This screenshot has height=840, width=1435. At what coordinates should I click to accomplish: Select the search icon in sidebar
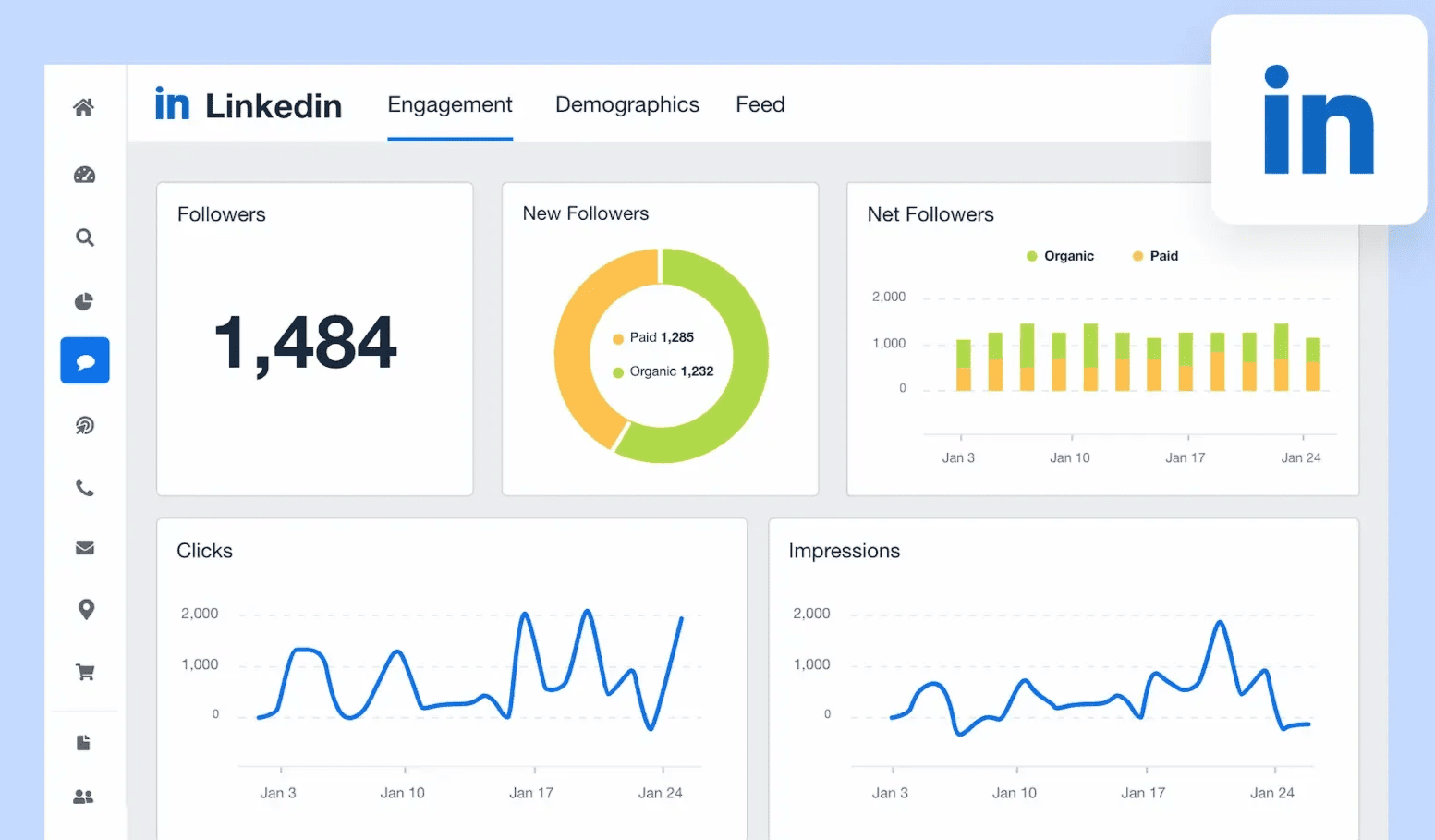(84, 237)
